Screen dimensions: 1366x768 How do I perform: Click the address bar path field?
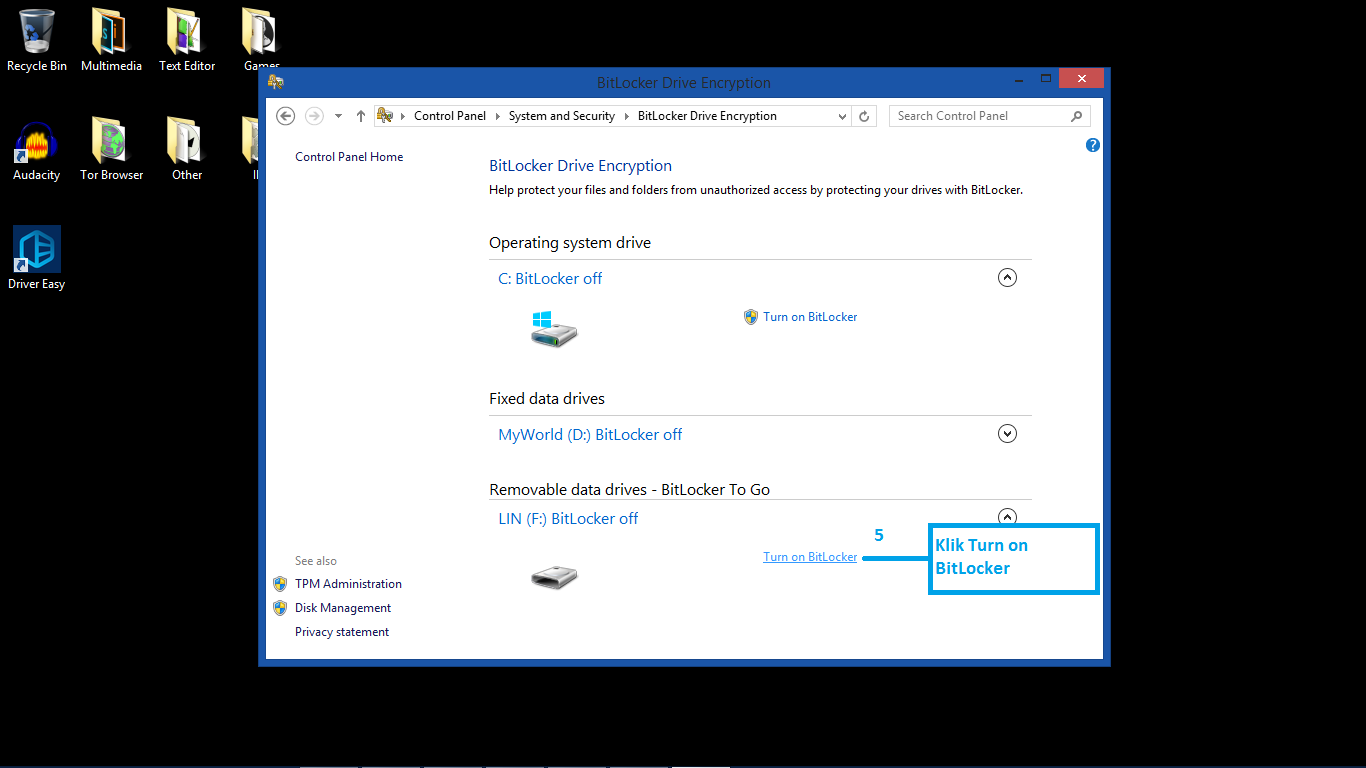click(x=614, y=116)
